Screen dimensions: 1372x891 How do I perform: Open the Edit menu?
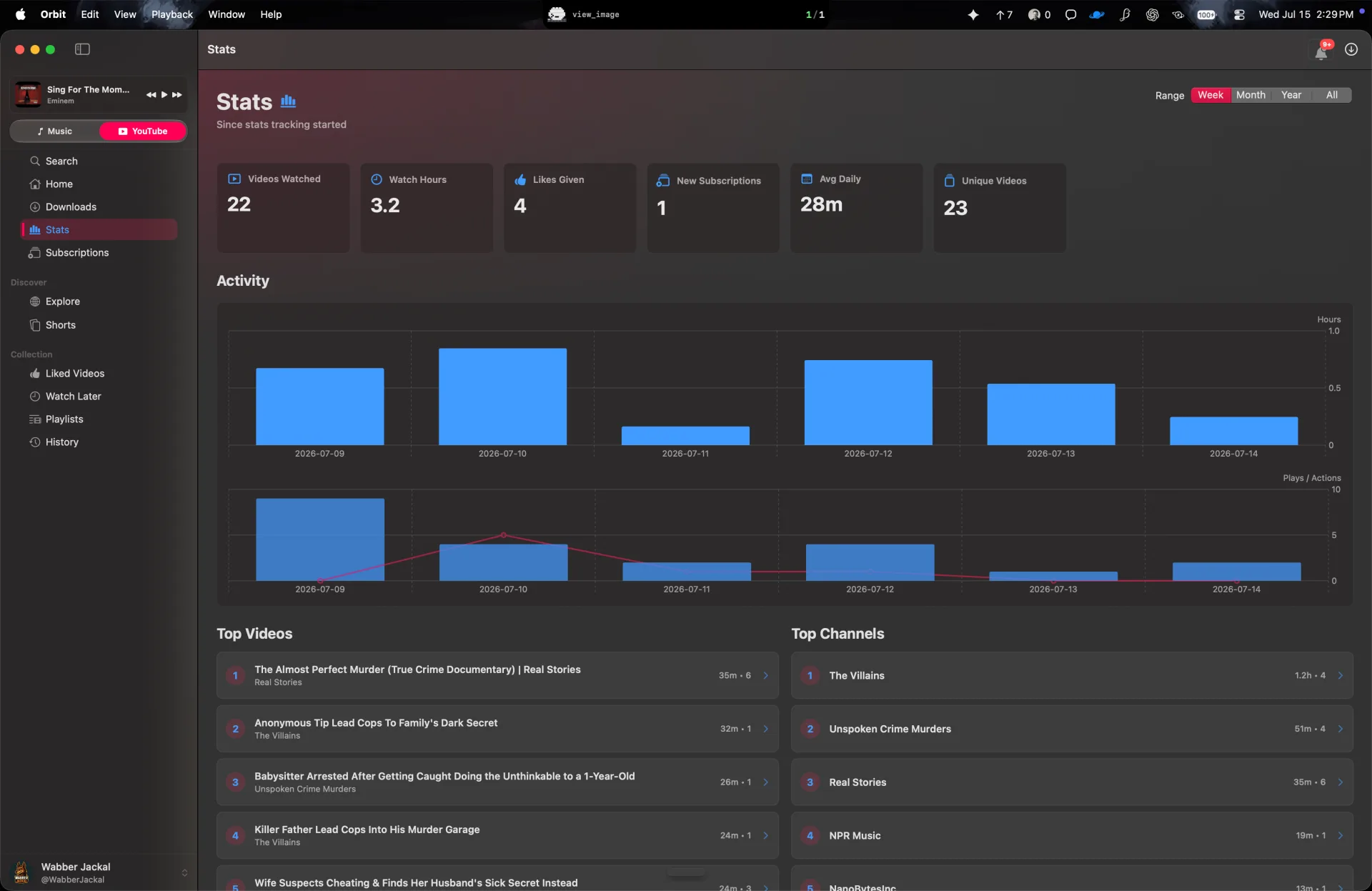90,14
